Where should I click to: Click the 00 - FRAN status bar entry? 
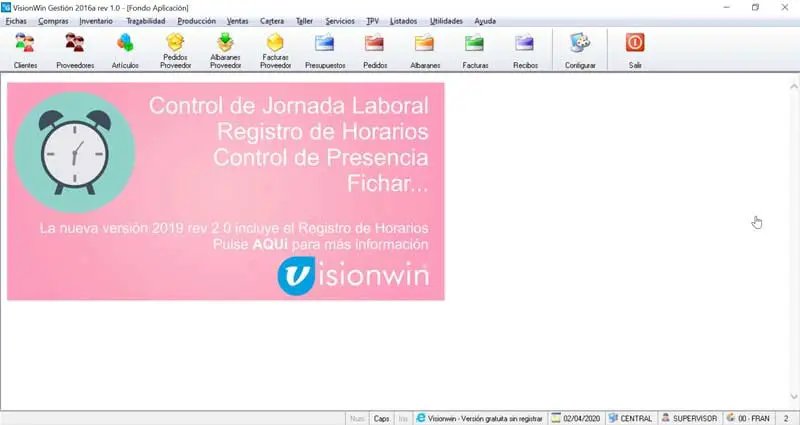click(x=748, y=418)
